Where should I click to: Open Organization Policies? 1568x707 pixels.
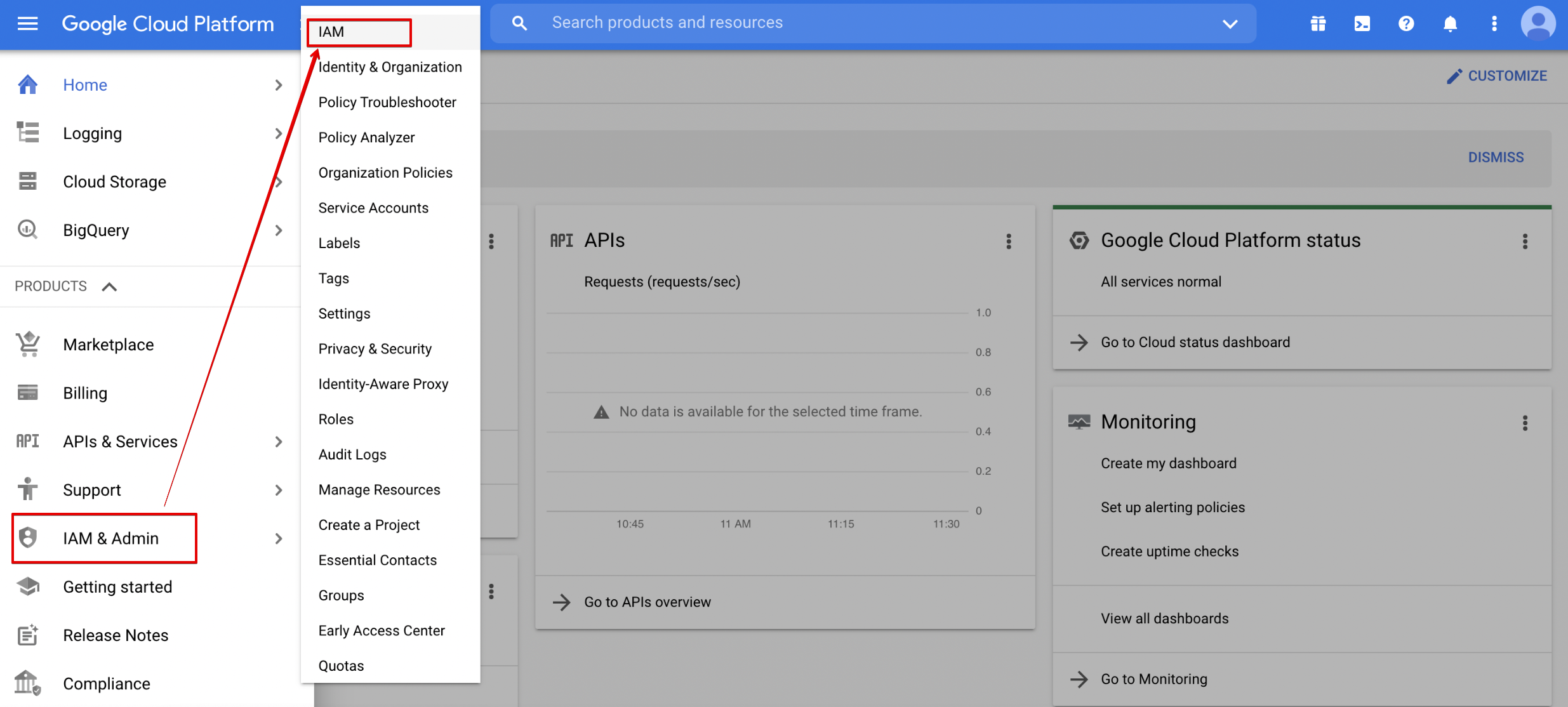click(x=390, y=173)
